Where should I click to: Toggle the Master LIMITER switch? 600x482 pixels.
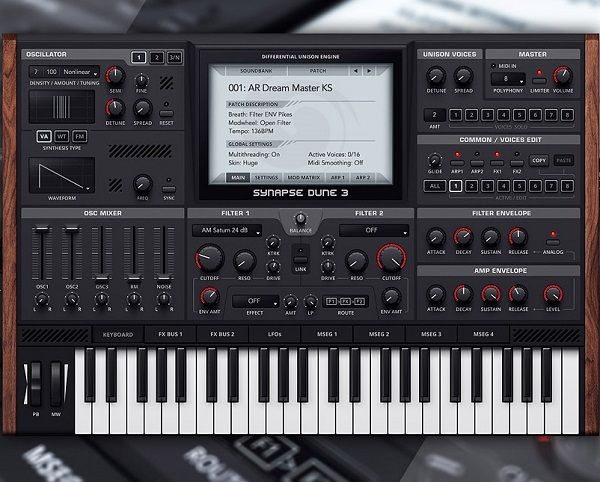[x=539, y=81]
